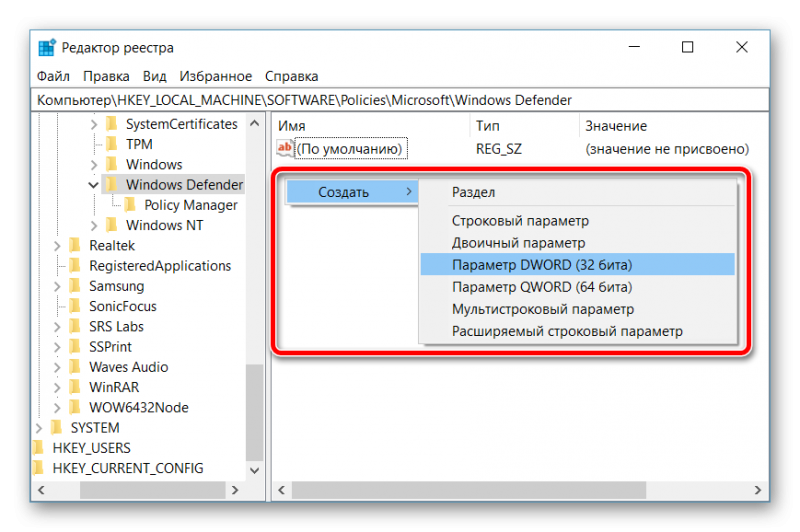Image resolution: width=800 pixels, height=532 pixels.
Task: Click the Policy Manager folder icon
Action: tap(130, 205)
